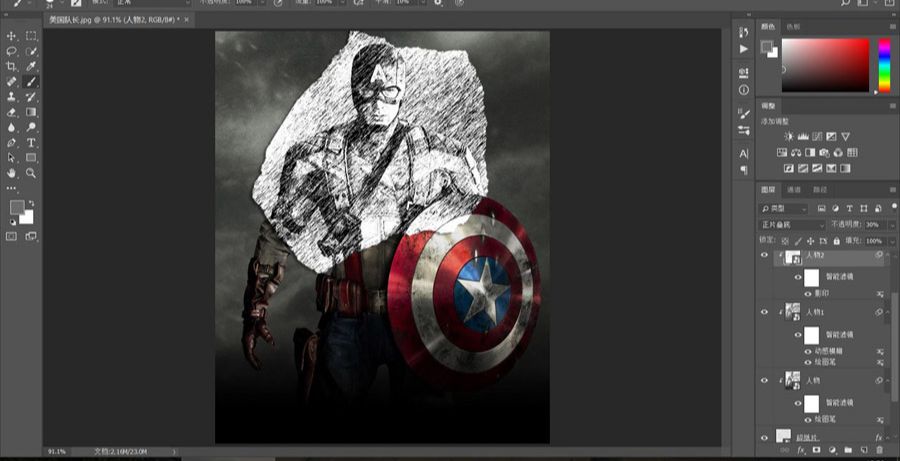Select the Gradient tool

[31, 112]
